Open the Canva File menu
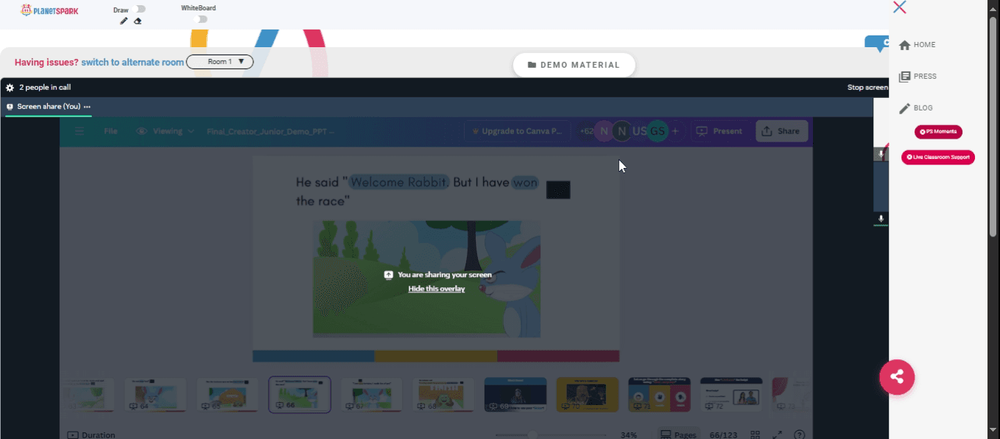 click(111, 131)
